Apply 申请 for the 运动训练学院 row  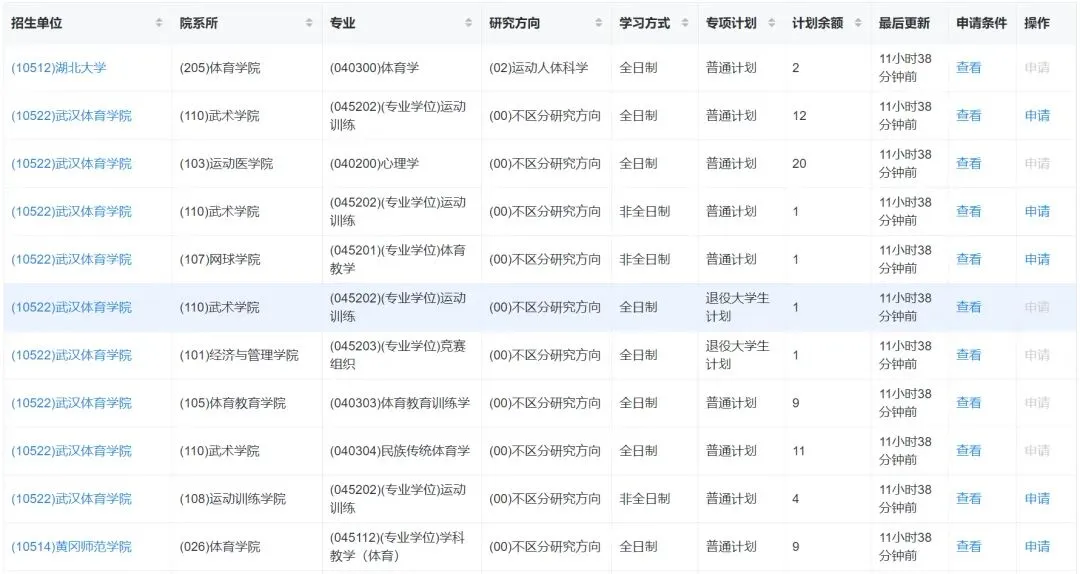coord(1037,498)
